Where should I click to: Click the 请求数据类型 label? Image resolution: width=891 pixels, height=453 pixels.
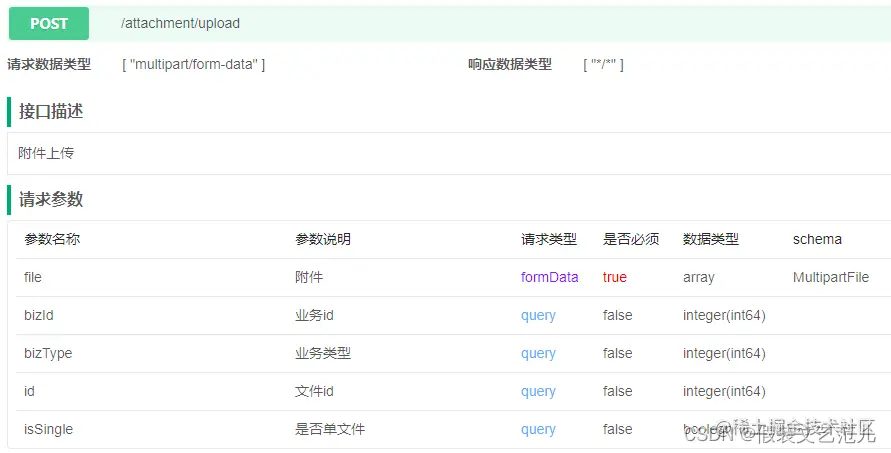49,64
